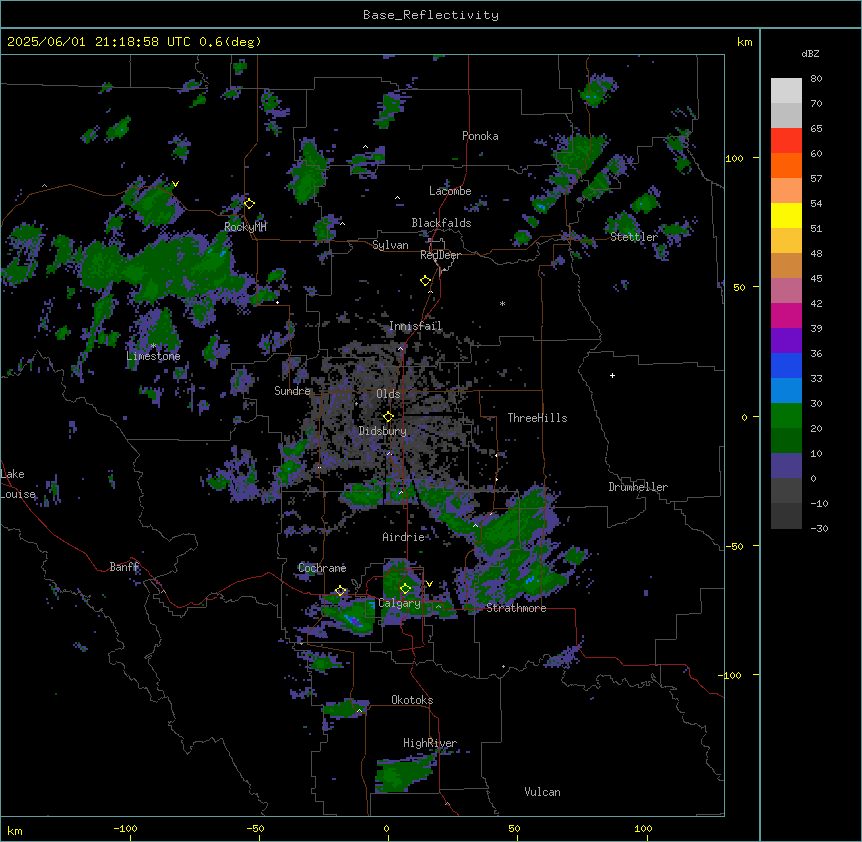
Task: Click the yellow V marker east of Calgary
Action: click(x=429, y=584)
